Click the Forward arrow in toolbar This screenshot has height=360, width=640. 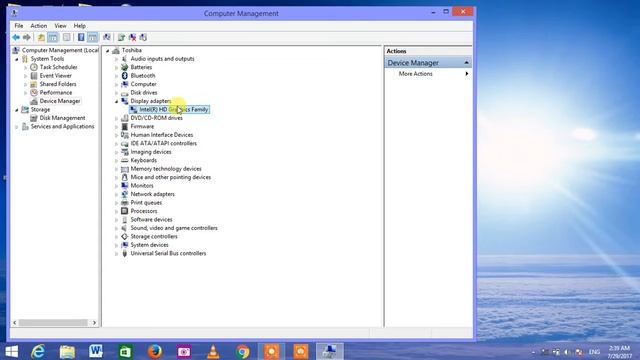pyautogui.click(x=27, y=38)
